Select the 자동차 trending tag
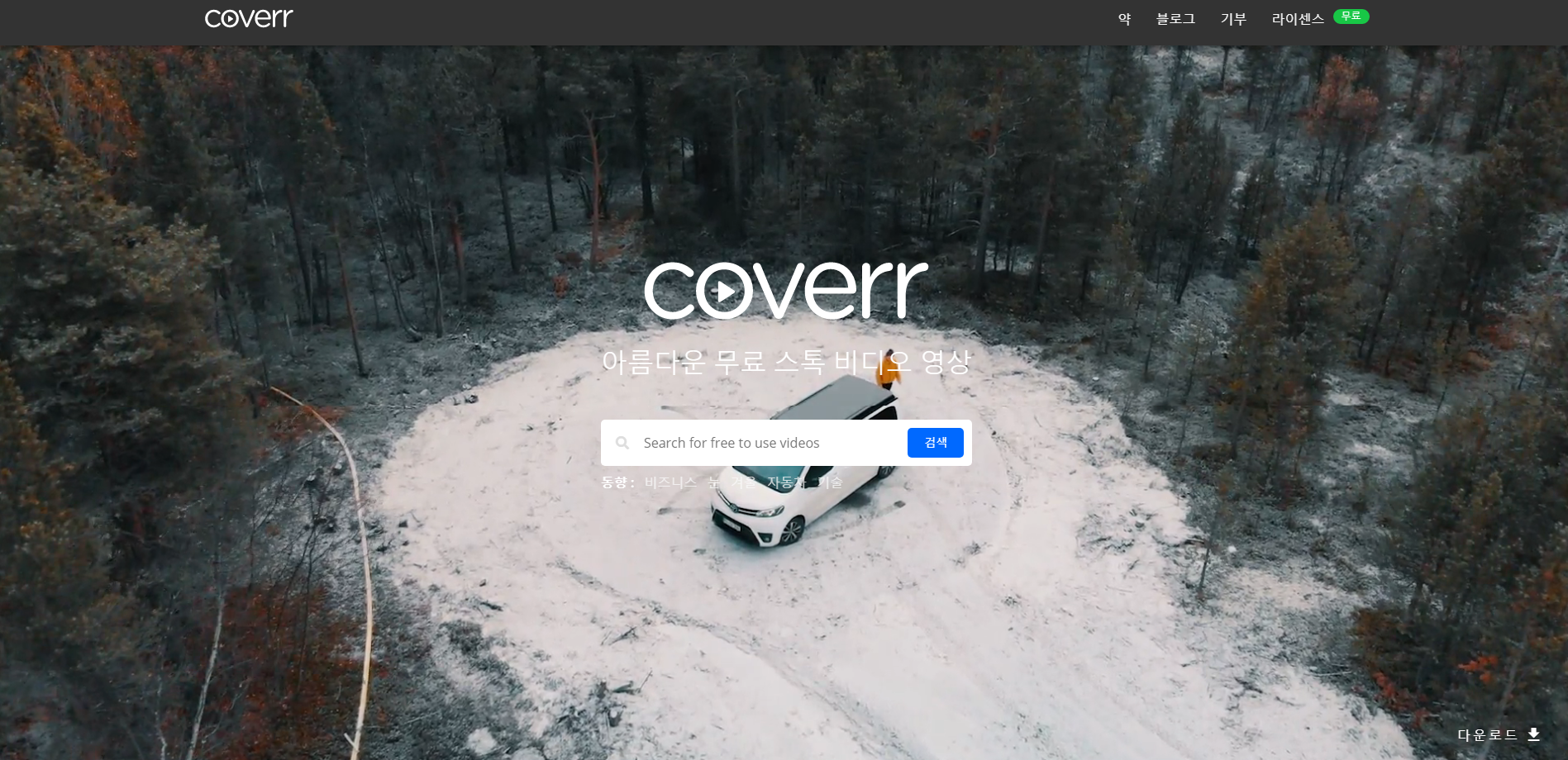Image resolution: width=1568 pixels, height=760 pixels. click(x=787, y=482)
